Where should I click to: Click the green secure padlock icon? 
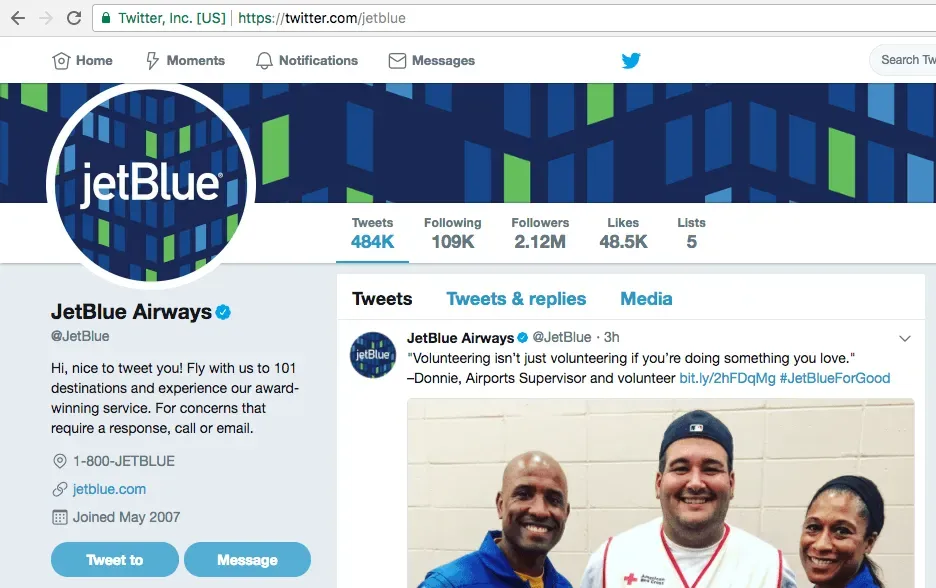click(106, 18)
